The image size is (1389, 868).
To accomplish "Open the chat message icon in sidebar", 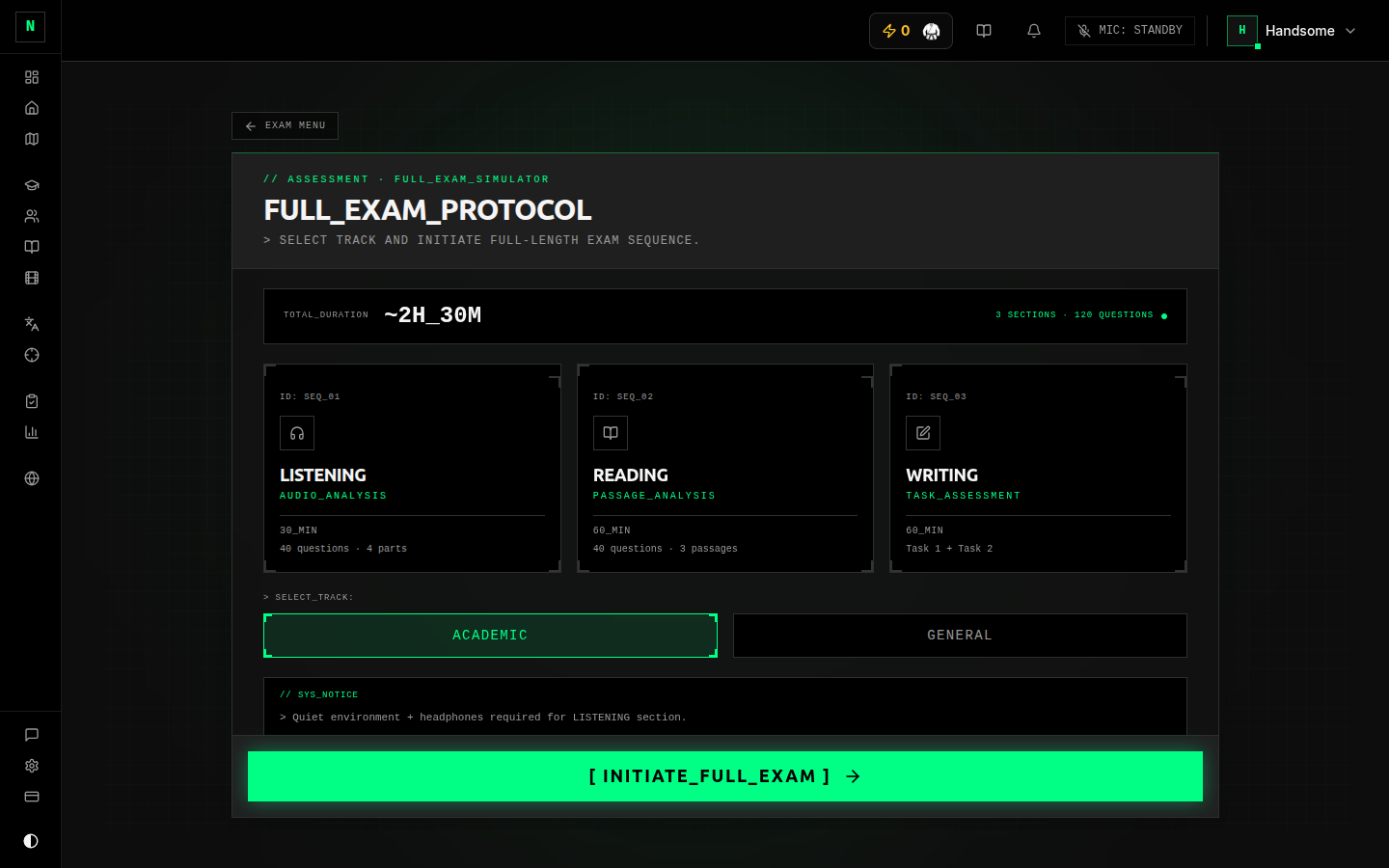I will (x=32, y=735).
